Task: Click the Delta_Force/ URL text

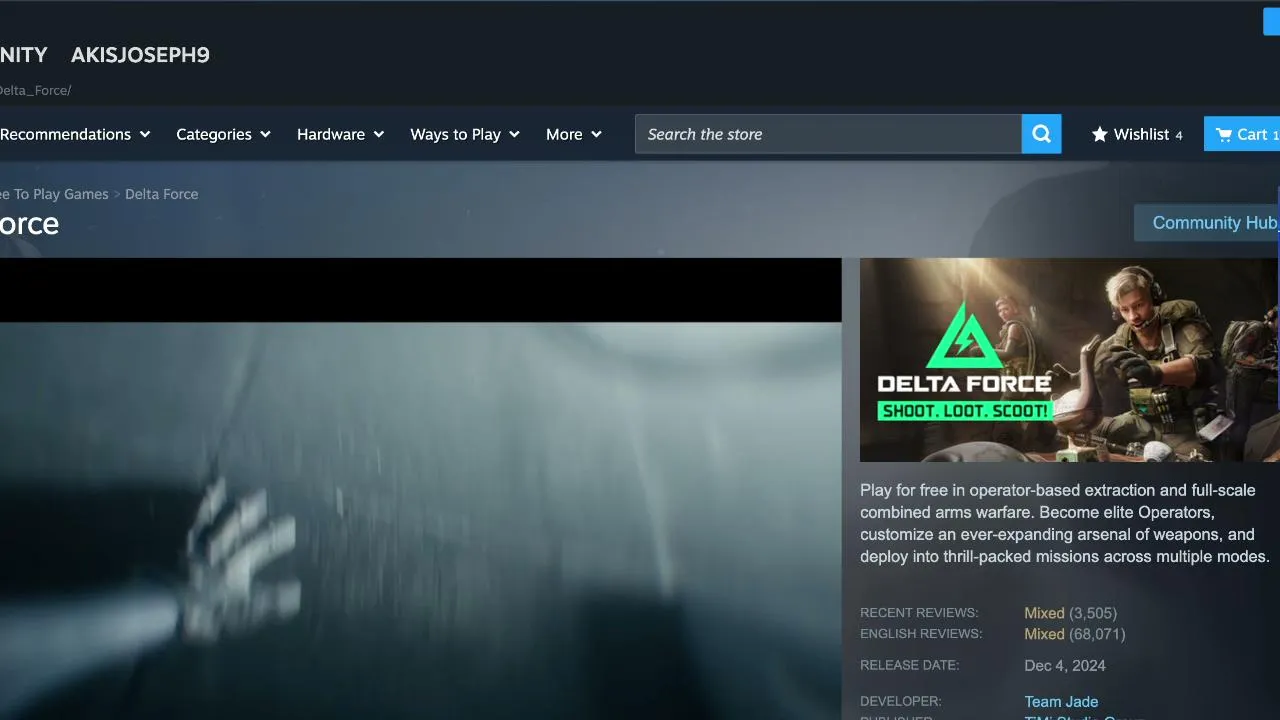Action: [x=35, y=91]
